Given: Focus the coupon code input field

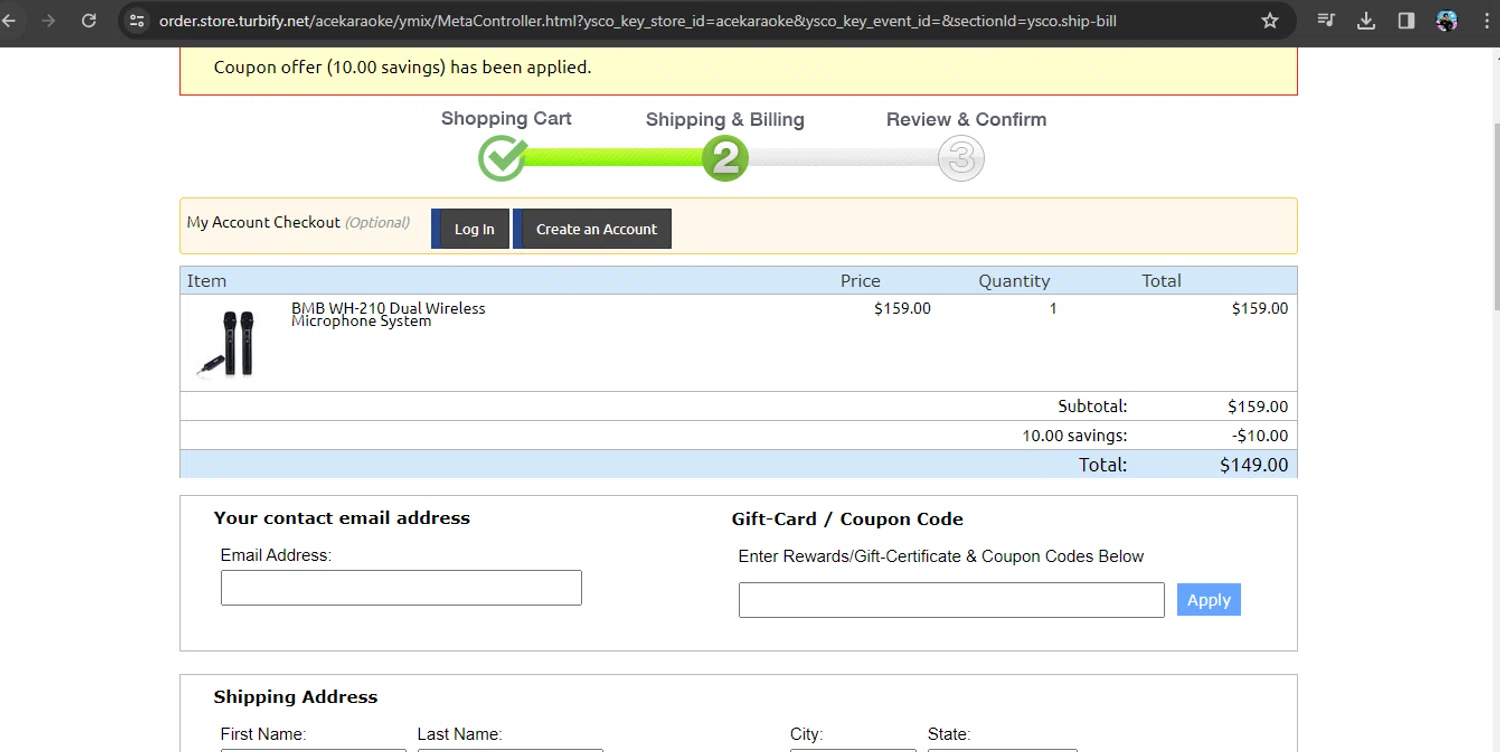Looking at the screenshot, I should (x=951, y=600).
